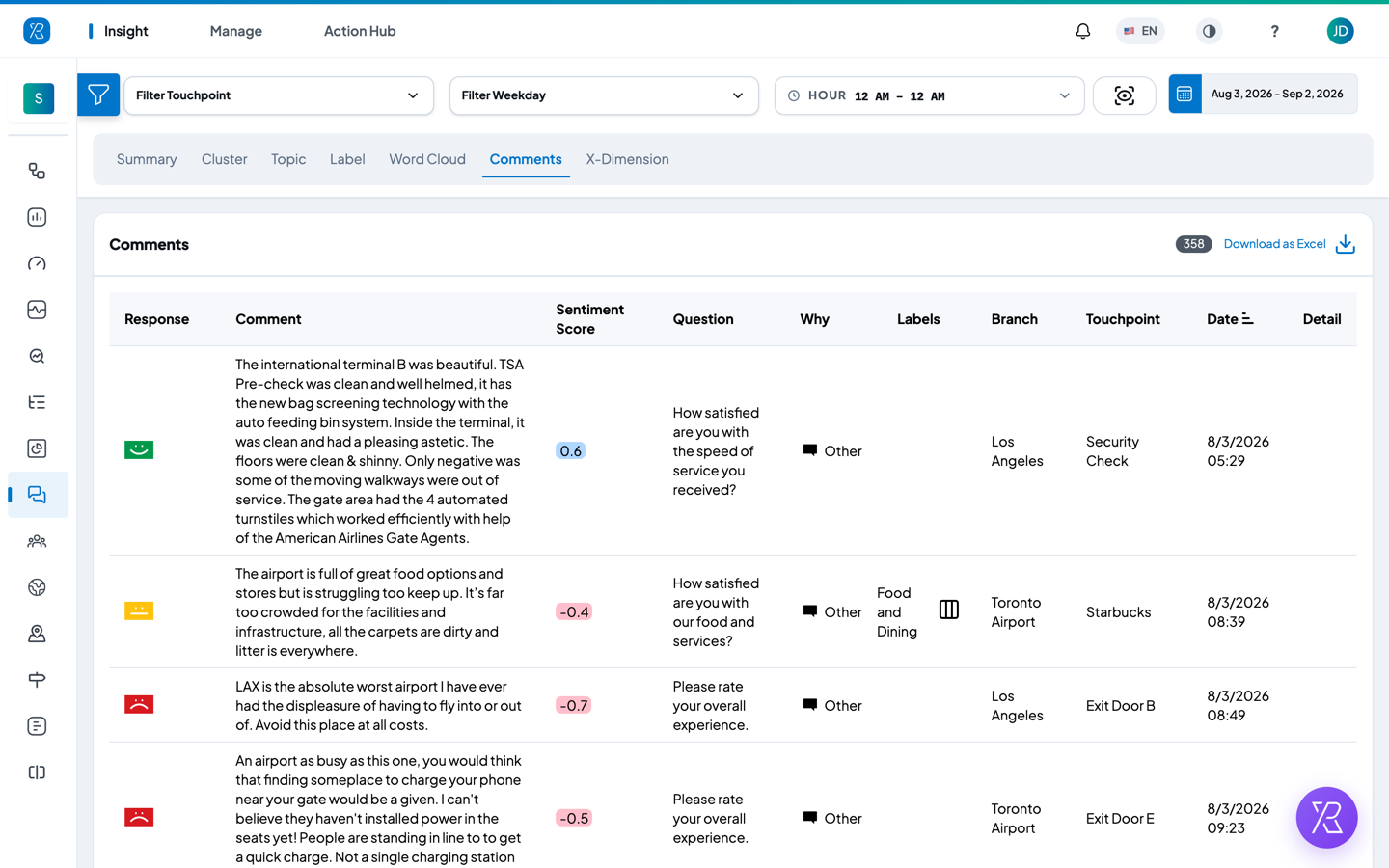The height and width of the screenshot is (868, 1389).
Task: Click the 358 comments count badge
Action: pos(1193,244)
